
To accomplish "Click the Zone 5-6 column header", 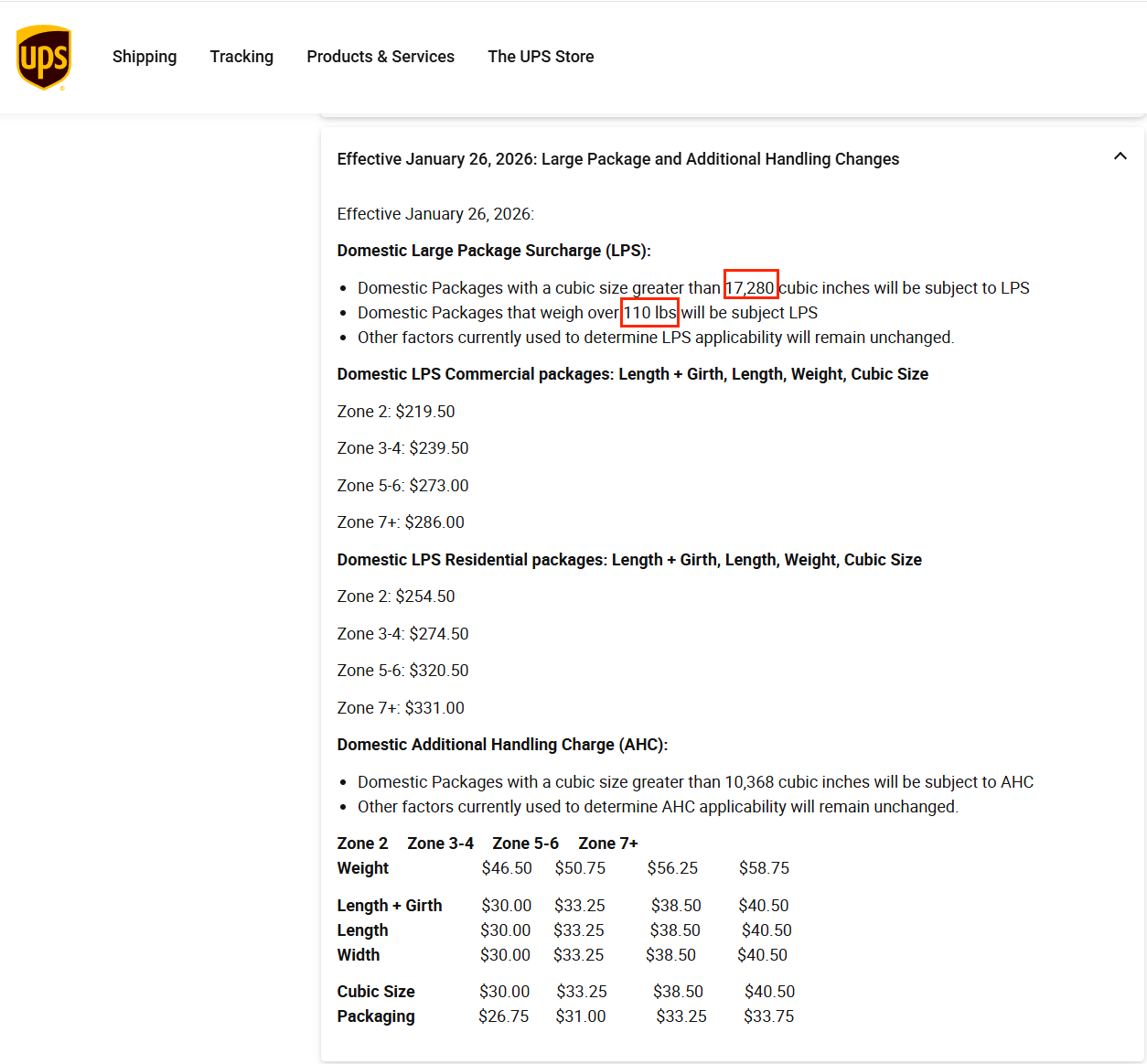I will click(x=525, y=844).
